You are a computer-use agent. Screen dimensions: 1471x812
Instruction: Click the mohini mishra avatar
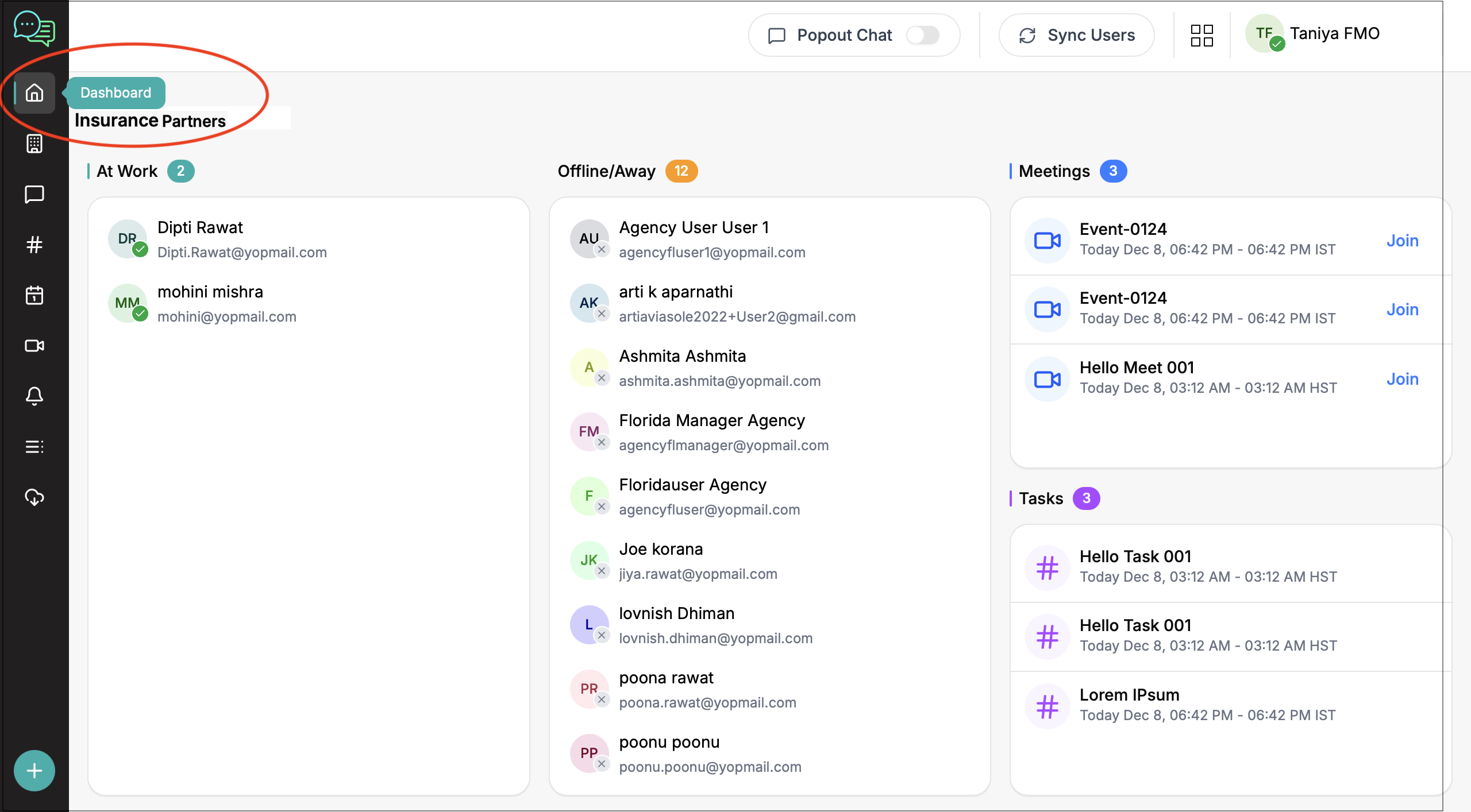click(x=127, y=303)
